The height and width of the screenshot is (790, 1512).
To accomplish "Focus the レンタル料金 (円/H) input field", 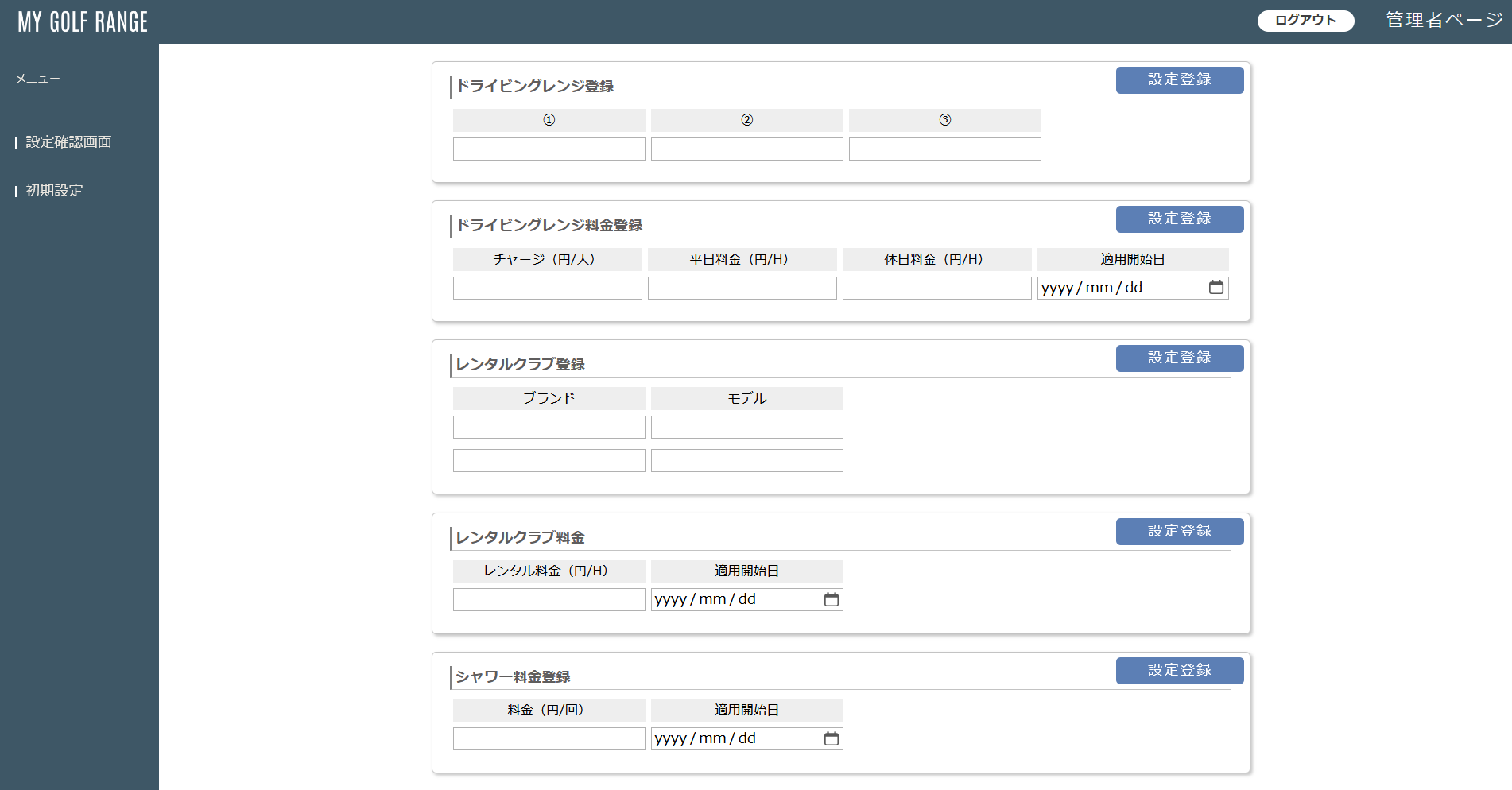I will coord(549,600).
